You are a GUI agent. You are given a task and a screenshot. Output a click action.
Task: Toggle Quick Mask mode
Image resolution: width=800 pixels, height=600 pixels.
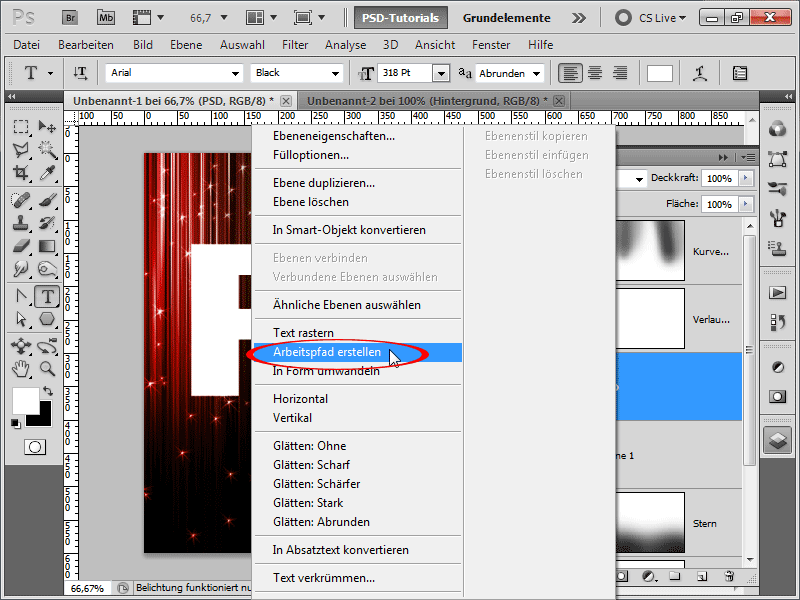pos(35,447)
